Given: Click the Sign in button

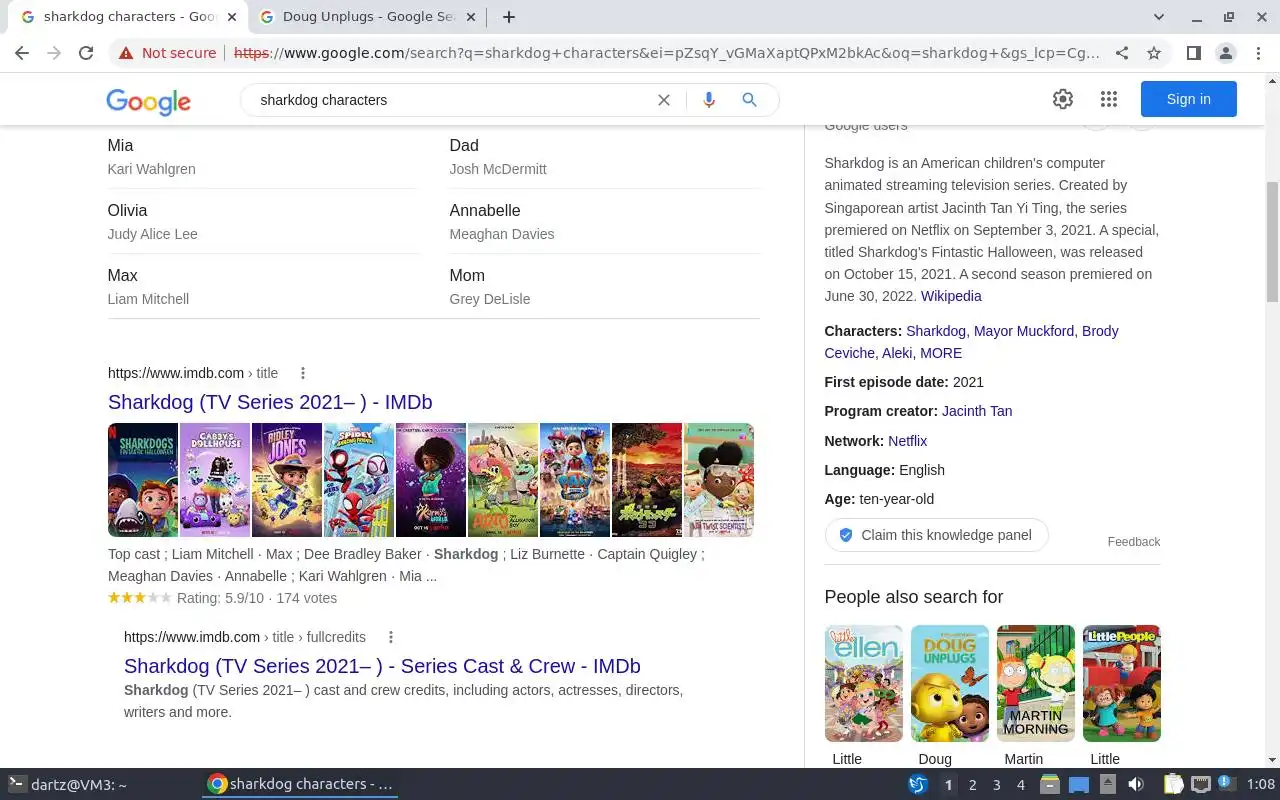Looking at the screenshot, I should [1188, 99].
